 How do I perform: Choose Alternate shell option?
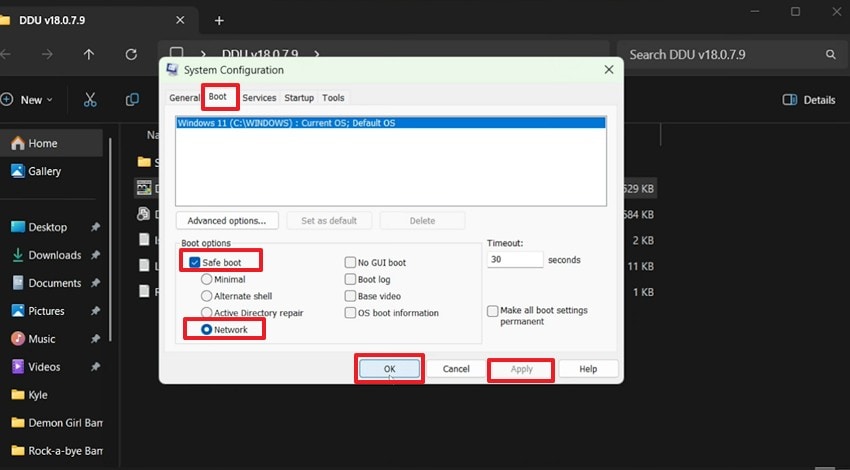(207, 296)
